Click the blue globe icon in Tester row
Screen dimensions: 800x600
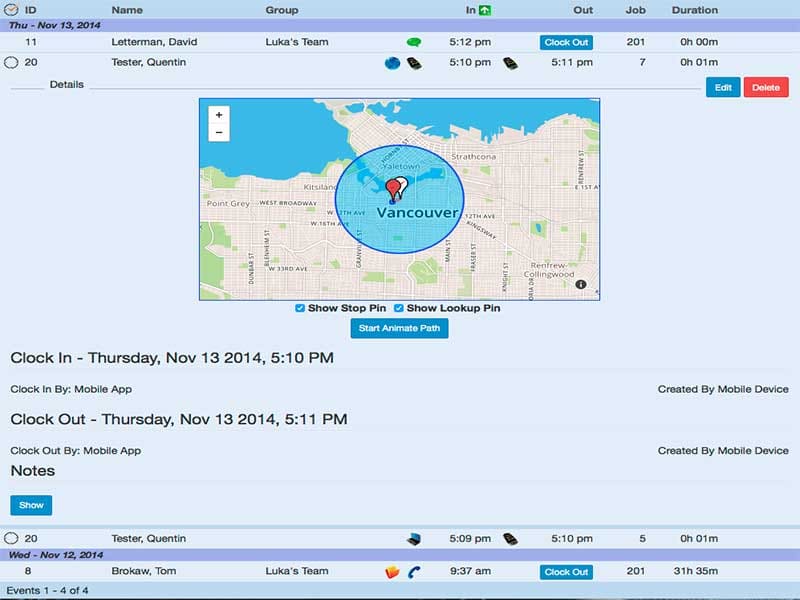[392, 62]
